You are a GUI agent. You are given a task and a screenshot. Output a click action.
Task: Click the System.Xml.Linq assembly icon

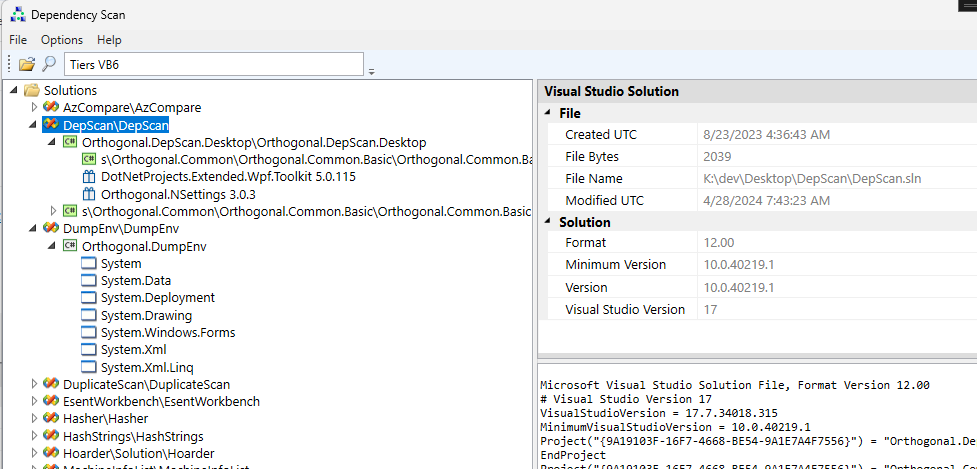pos(89,367)
